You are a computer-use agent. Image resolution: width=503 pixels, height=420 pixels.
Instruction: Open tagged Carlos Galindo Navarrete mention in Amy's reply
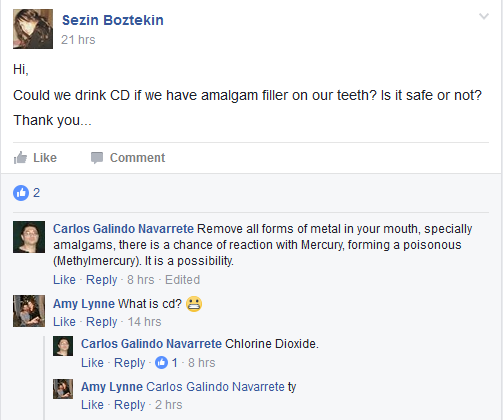tap(215, 387)
